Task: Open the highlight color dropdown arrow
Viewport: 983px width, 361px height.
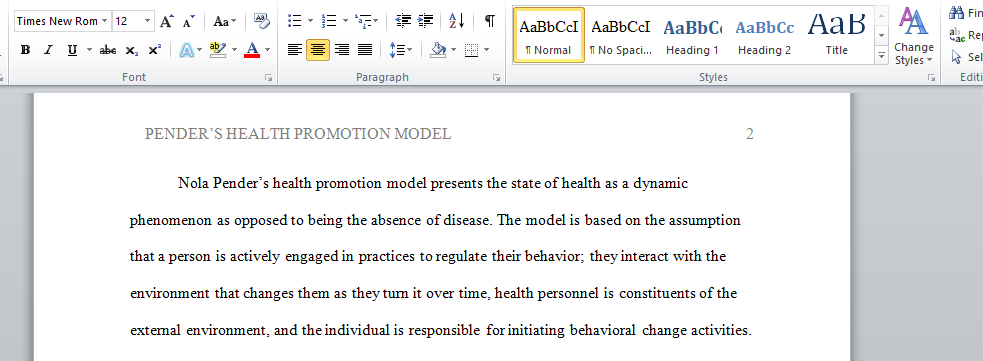Action: pyautogui.click(x=234, y=50)
